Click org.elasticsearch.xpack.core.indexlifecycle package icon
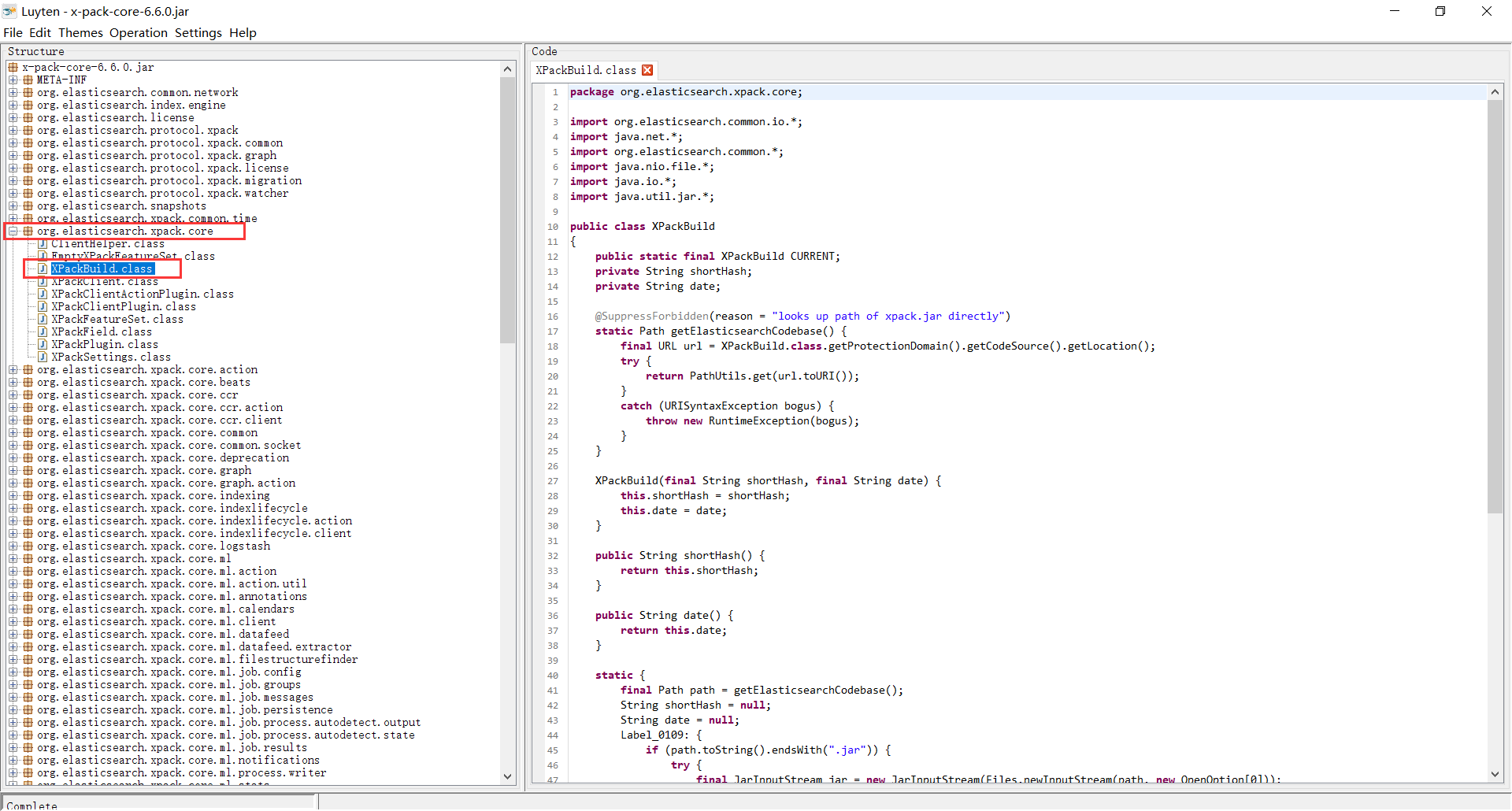 click(x=28, y=508)
